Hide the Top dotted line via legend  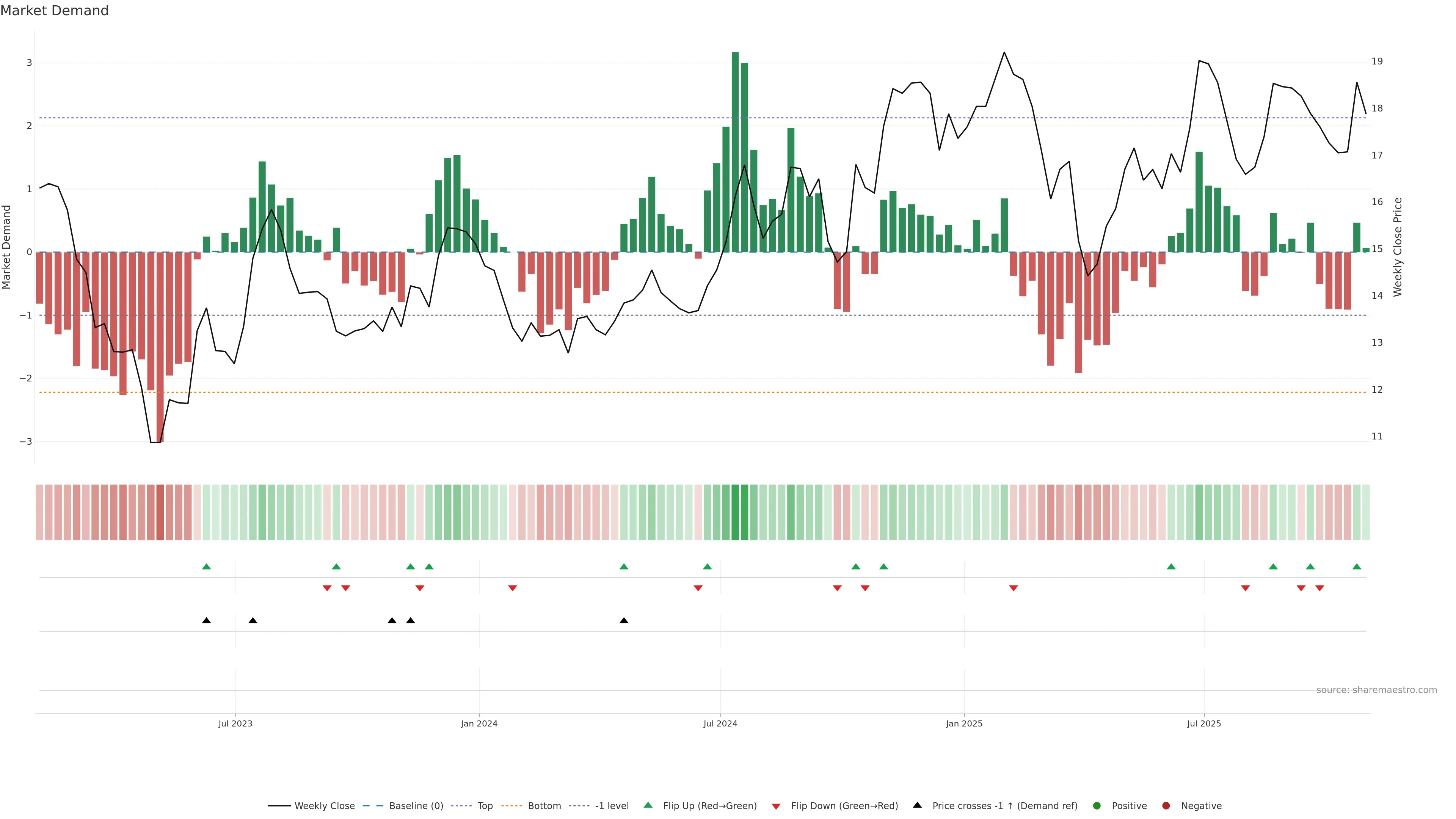tap(485, 805)
